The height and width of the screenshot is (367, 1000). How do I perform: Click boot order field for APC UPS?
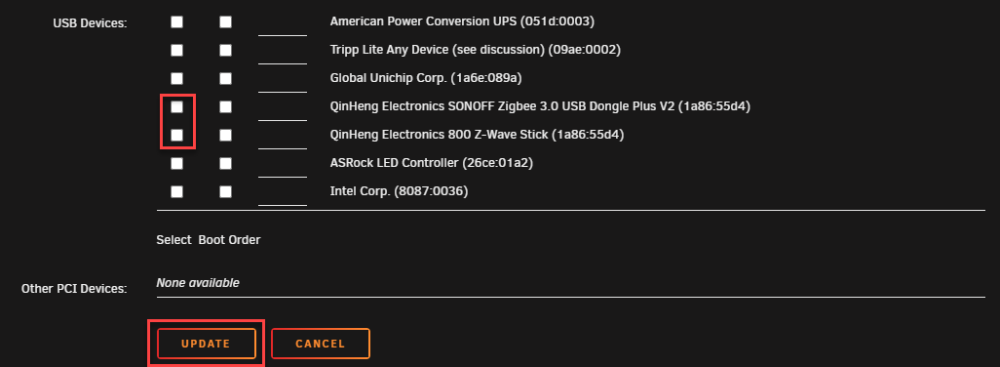[283, 24]
